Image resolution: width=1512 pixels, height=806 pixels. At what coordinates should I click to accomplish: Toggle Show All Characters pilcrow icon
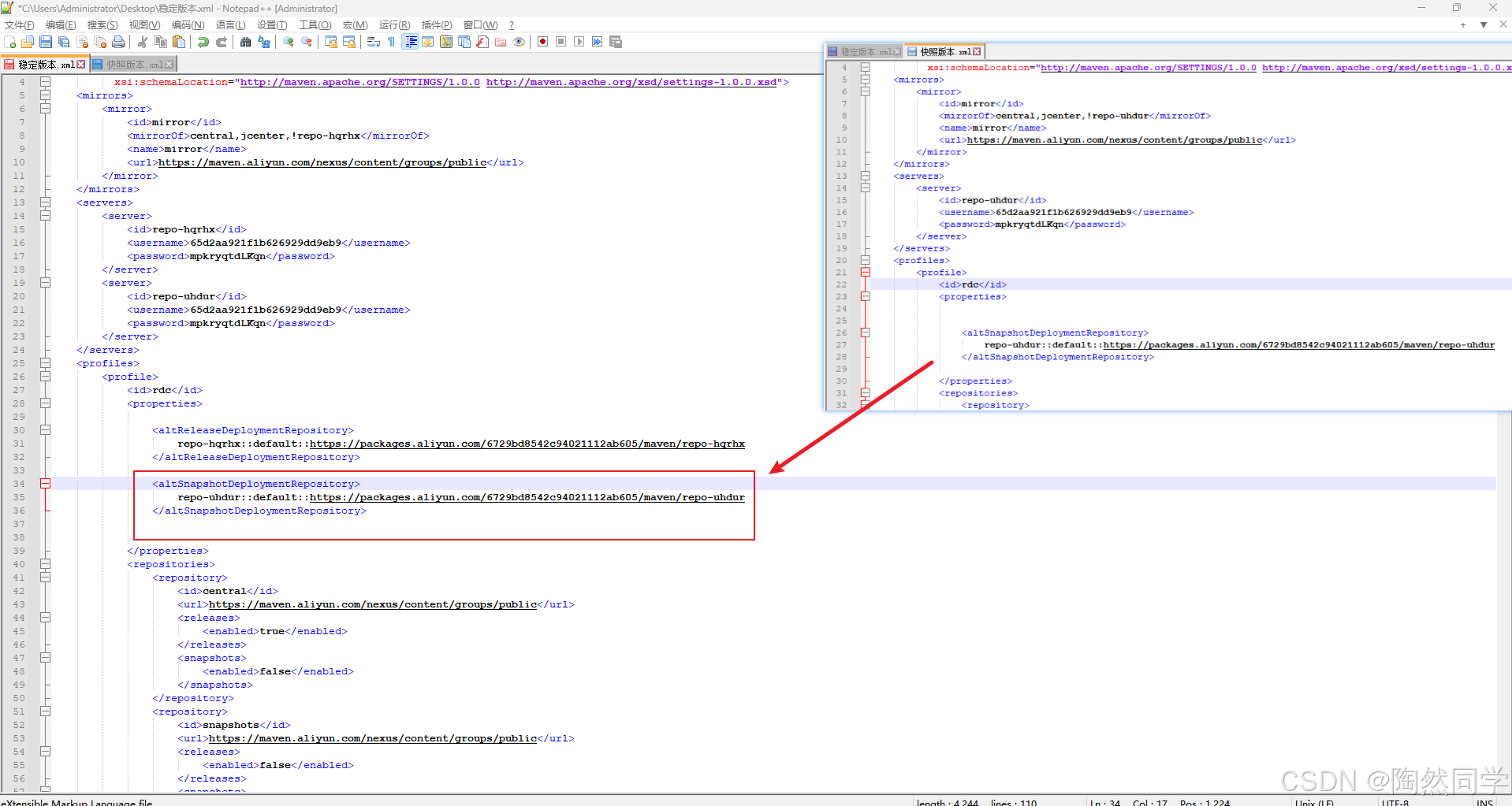[392, 42]
